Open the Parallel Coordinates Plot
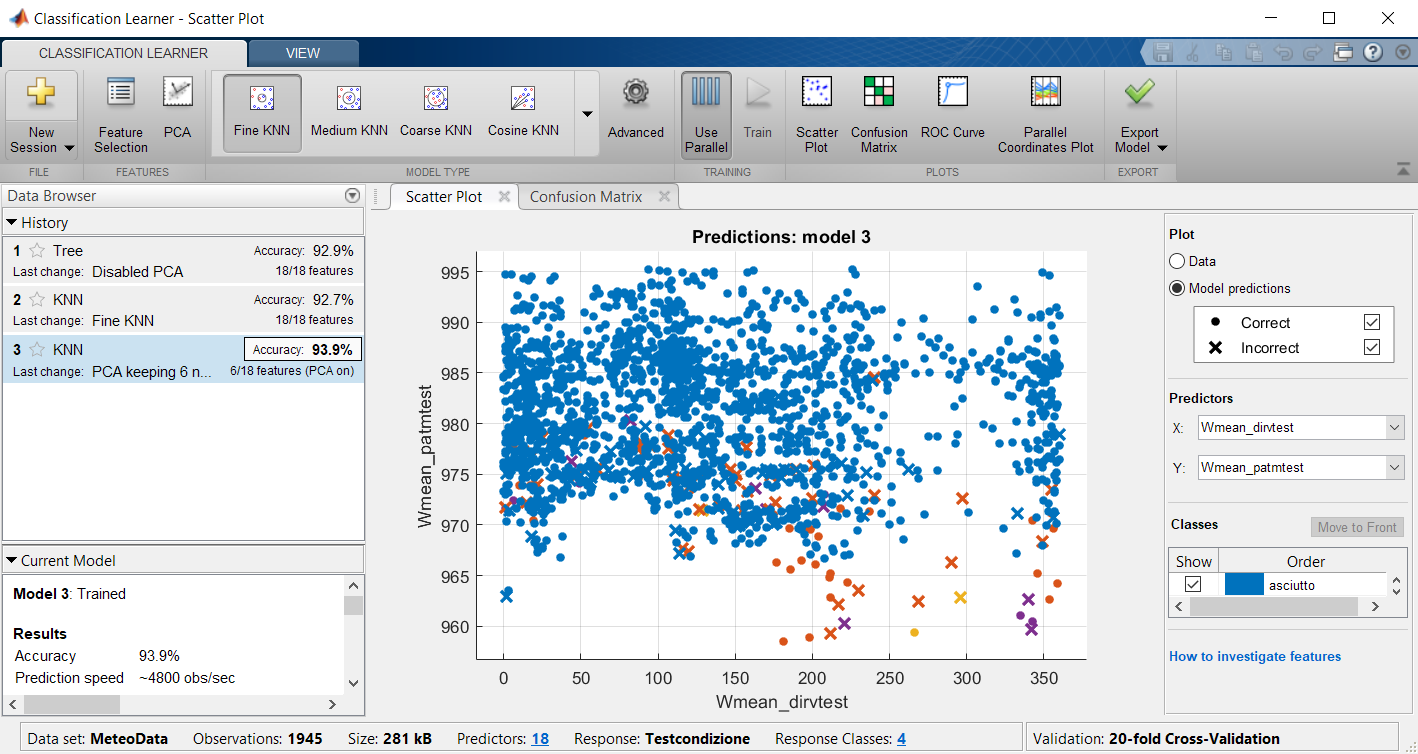 (1045, 113)
